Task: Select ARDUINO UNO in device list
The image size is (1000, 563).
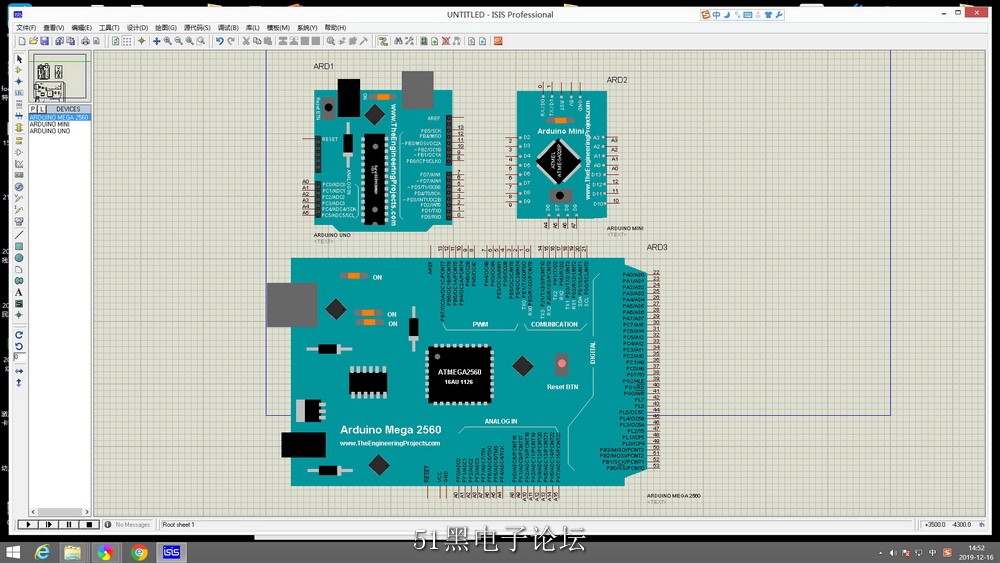Action: [50, 131]
